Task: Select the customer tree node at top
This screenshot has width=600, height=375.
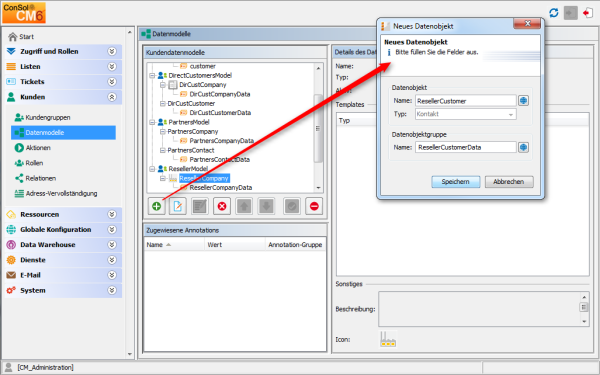Action: (202, 66)
